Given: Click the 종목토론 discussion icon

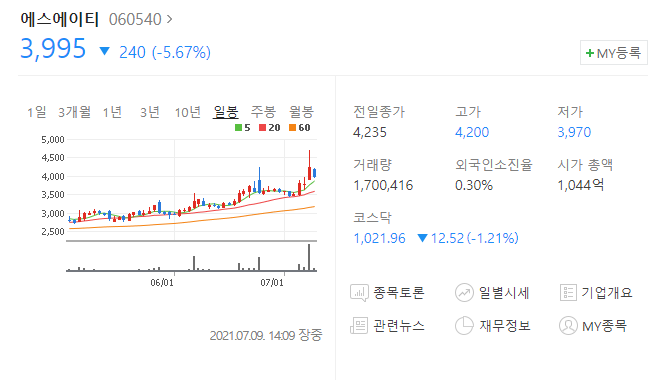Looking at the screenshot, I should 359,293.
